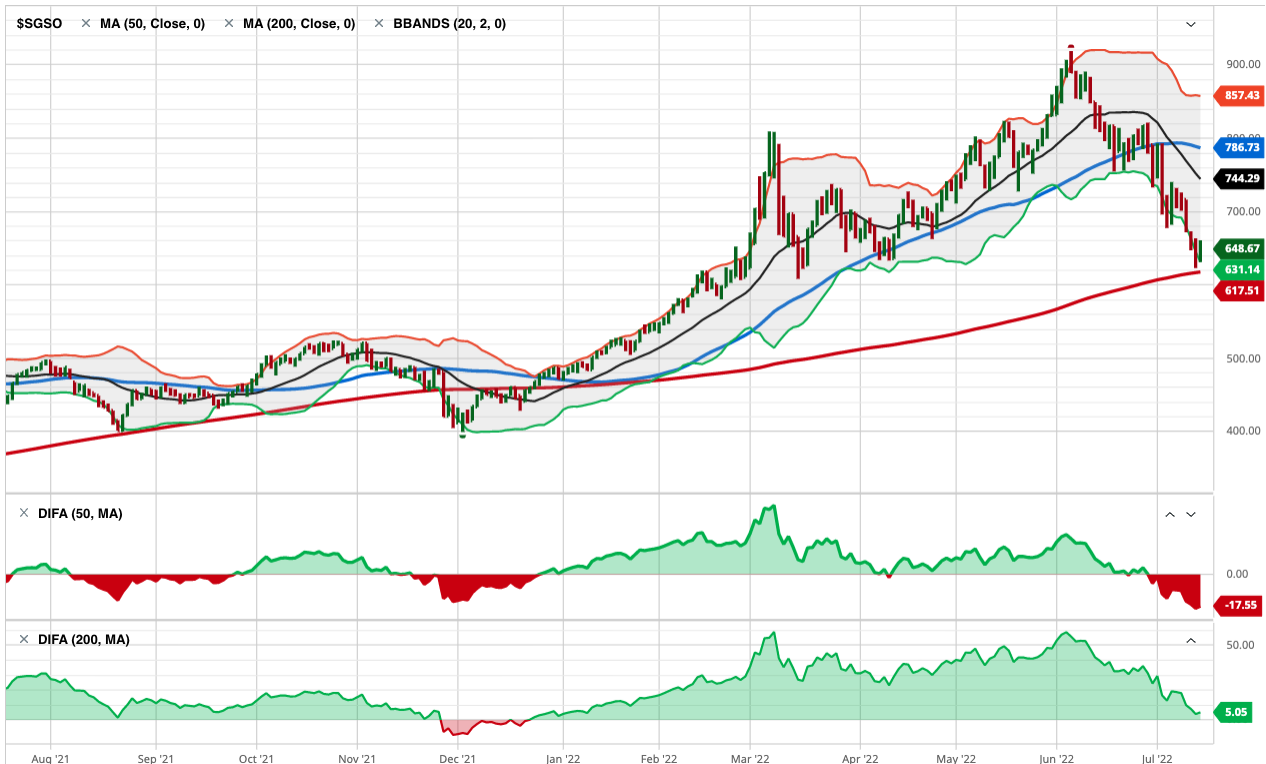This screenshot has height=764, width=1266.
Task: Remove the BBANDS (20, 2, 0) overlay
Action: tap(379, 23)
